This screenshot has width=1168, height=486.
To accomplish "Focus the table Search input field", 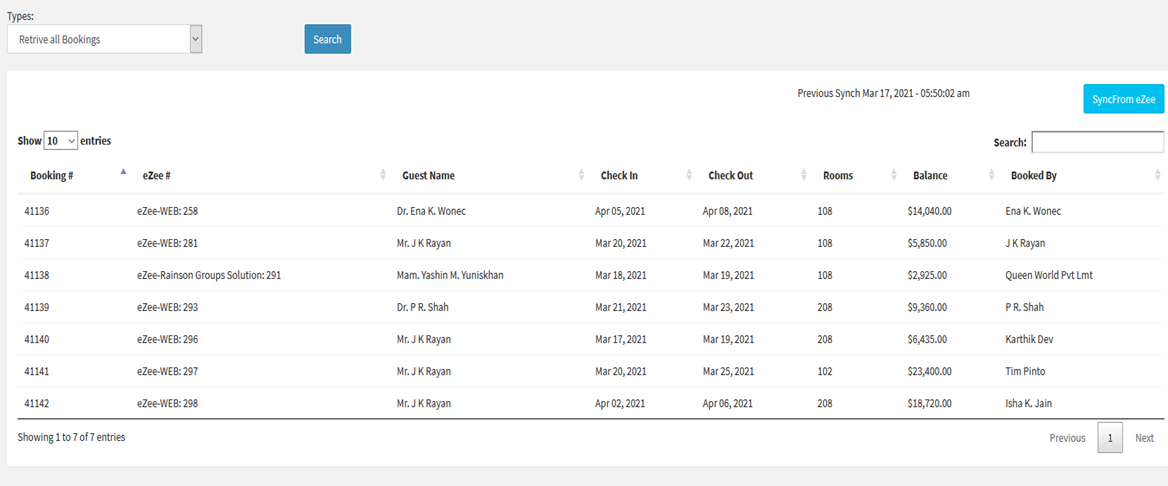I will [x=1097, y=142].
